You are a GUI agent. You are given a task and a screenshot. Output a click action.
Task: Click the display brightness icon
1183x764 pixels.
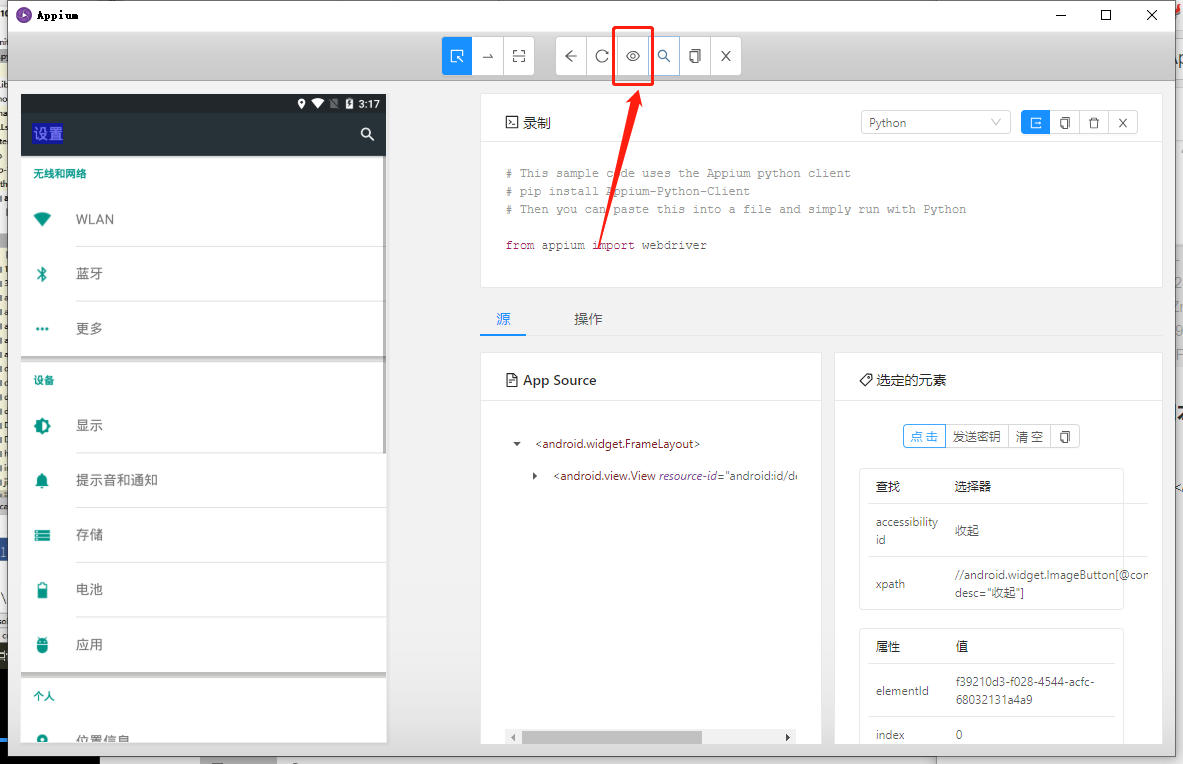point(42,425)
